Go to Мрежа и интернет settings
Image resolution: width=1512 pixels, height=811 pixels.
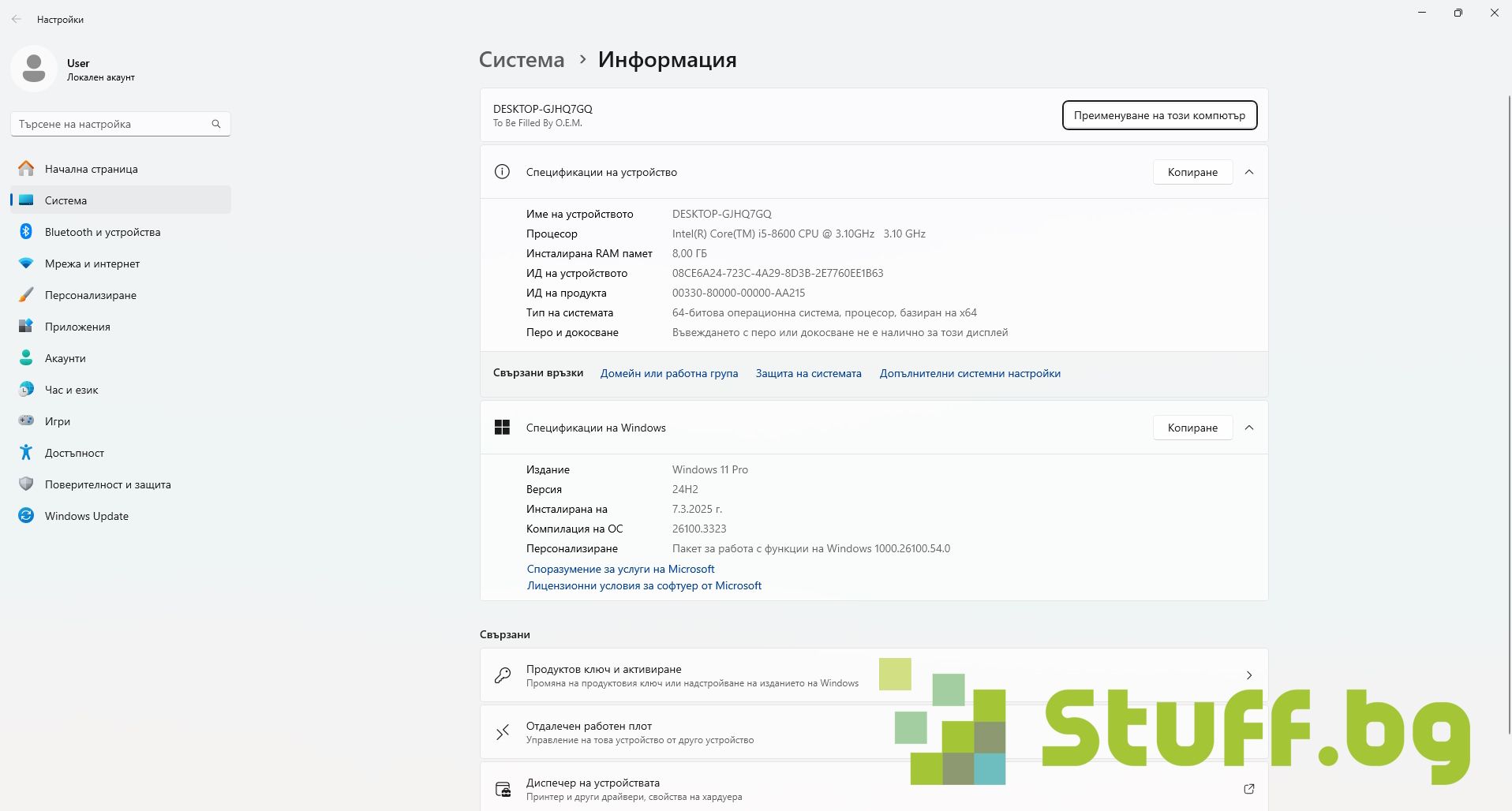(x=121, y=263)
